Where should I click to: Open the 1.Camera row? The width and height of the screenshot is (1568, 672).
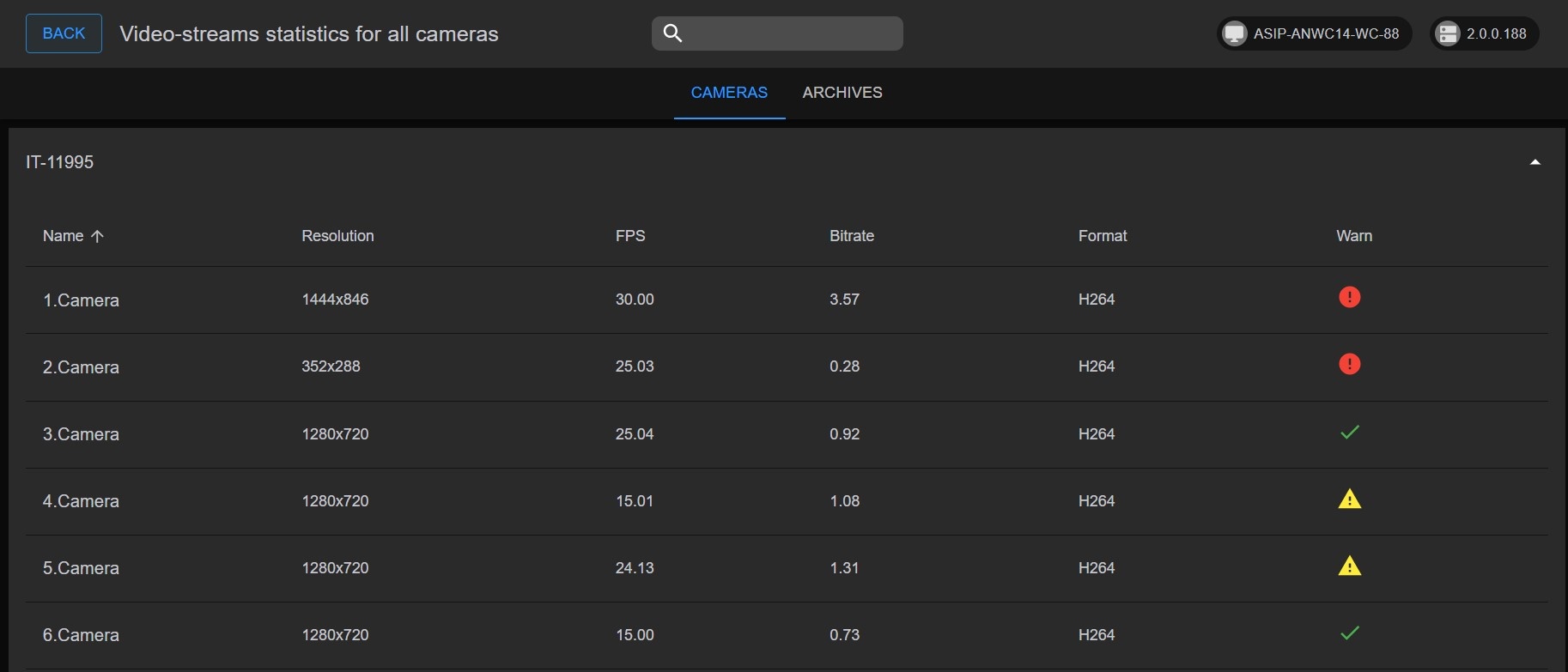point(81,300)
